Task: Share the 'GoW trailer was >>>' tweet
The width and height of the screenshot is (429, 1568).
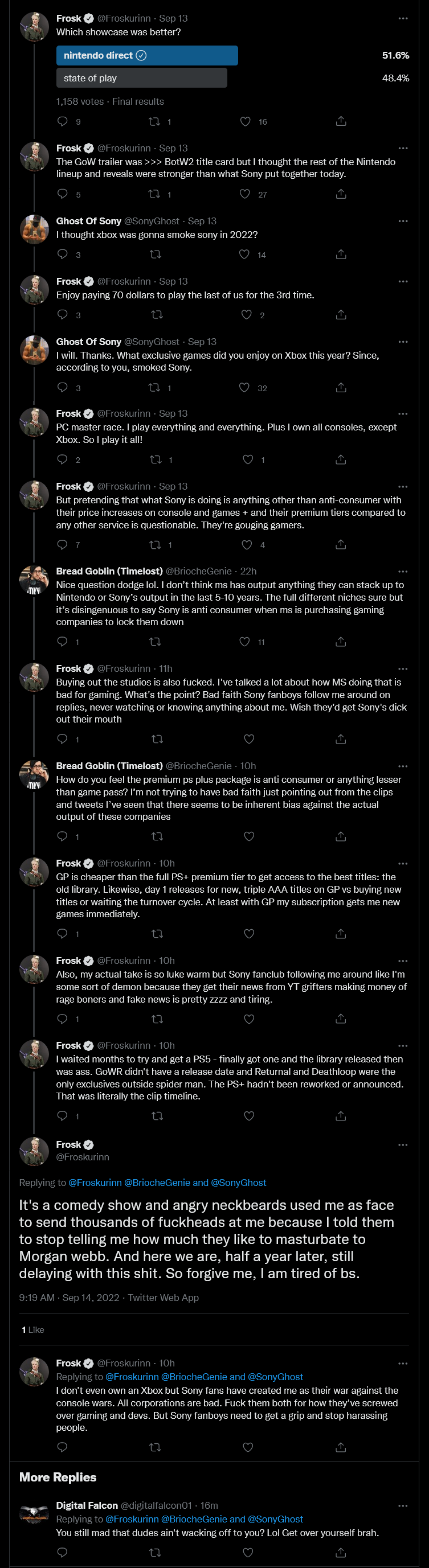Action: pyautogui.click(x=341, y=194)
